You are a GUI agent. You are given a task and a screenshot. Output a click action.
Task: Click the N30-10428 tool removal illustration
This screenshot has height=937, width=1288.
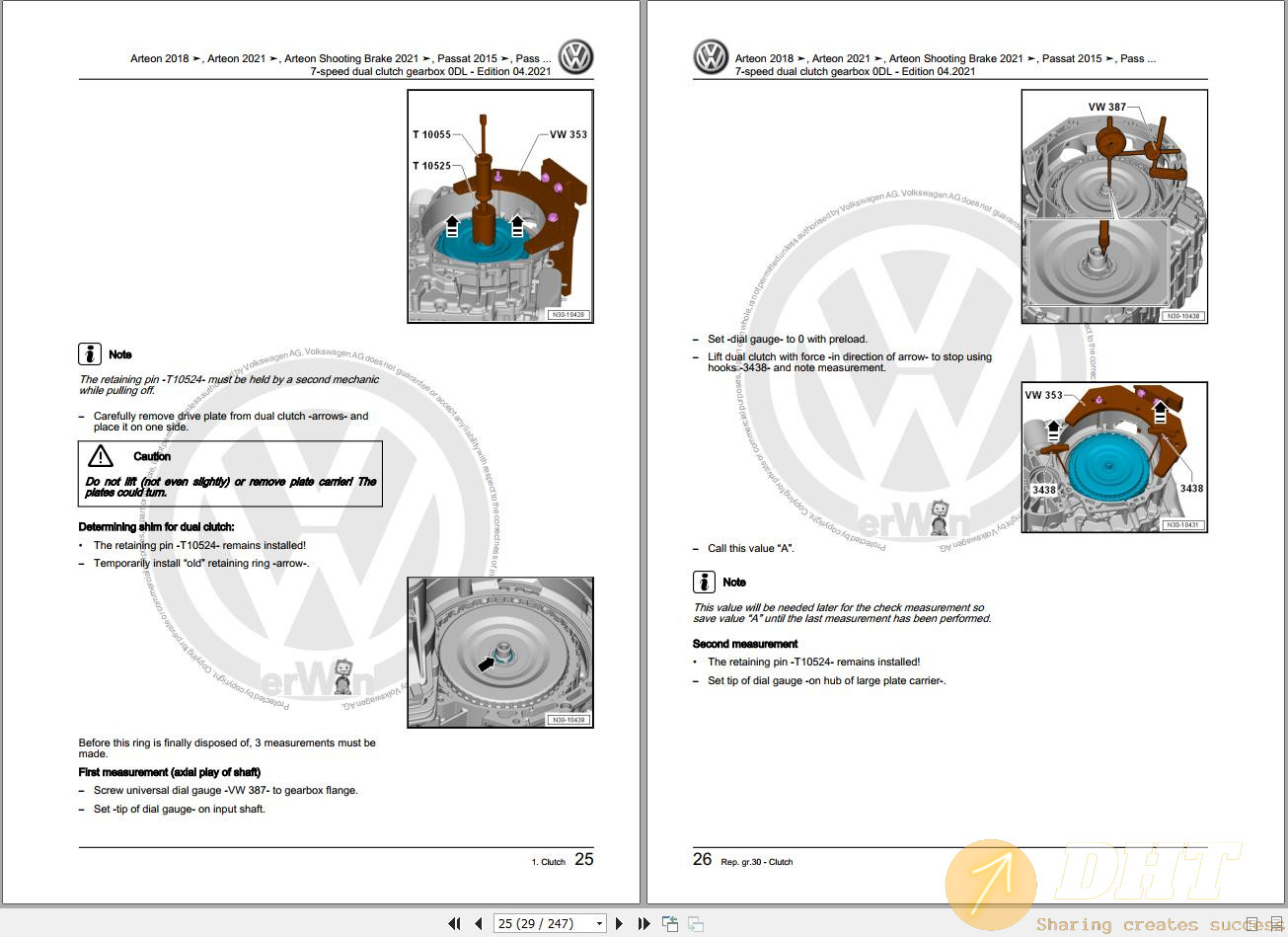pyautogui.click(x=500, y=206)
